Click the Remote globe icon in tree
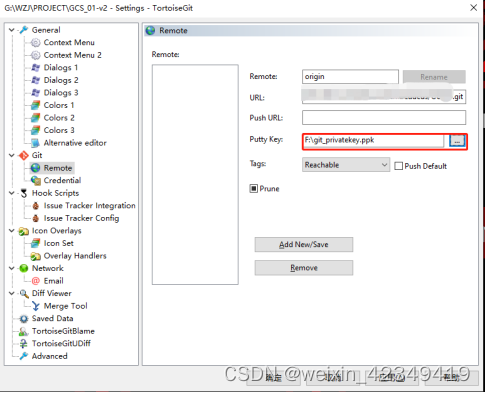Image resolution: width=485 pixels, height=393 pixels. tap(36, 168)
